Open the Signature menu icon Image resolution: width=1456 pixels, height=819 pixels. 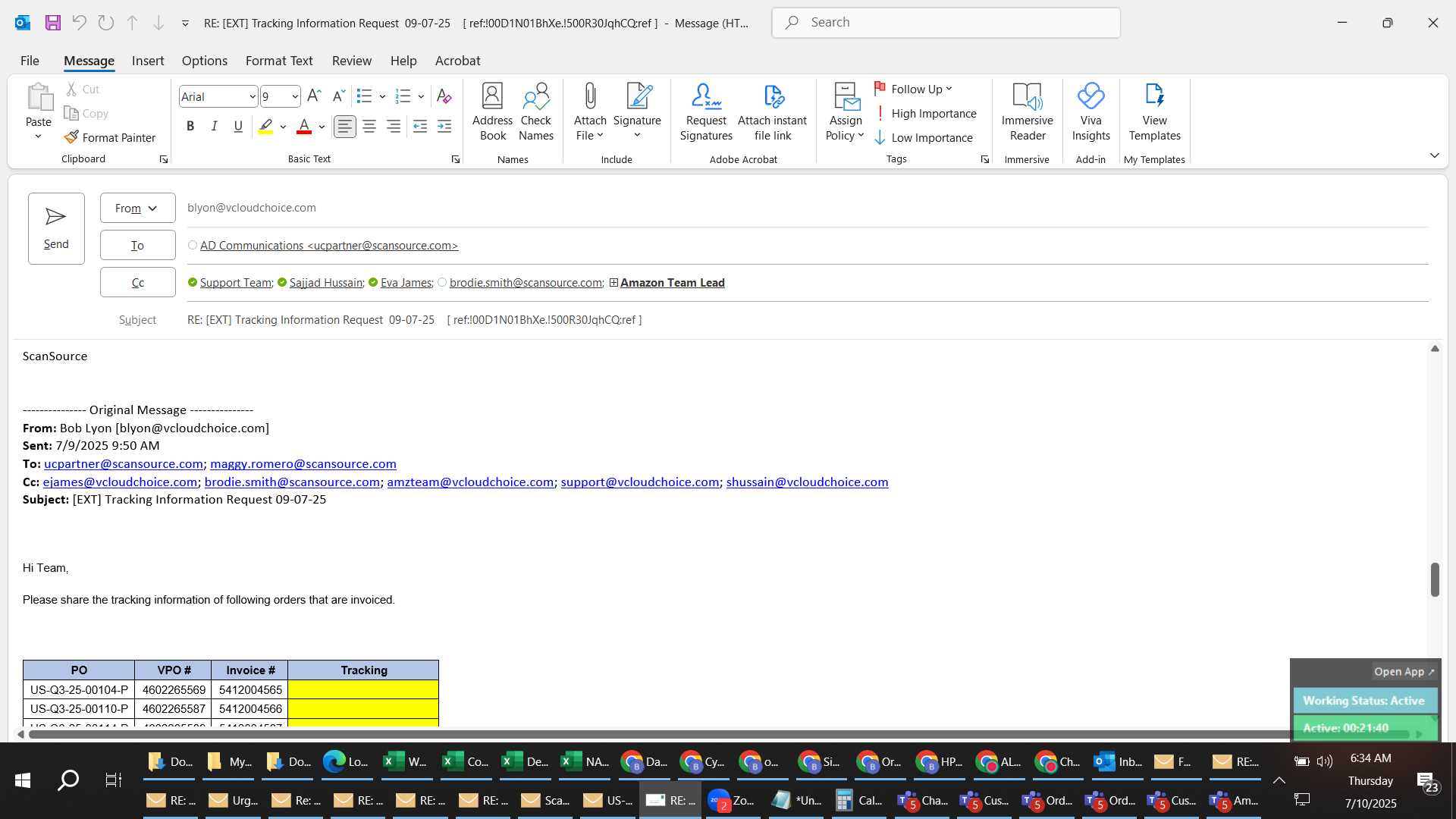coord(638,96)
